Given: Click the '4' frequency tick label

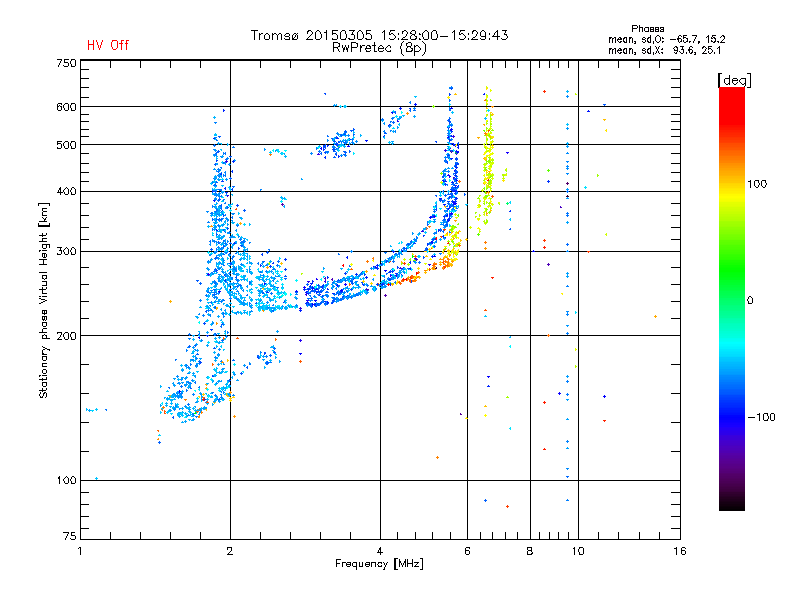Looking at the screenshot, I should point(380,551).
